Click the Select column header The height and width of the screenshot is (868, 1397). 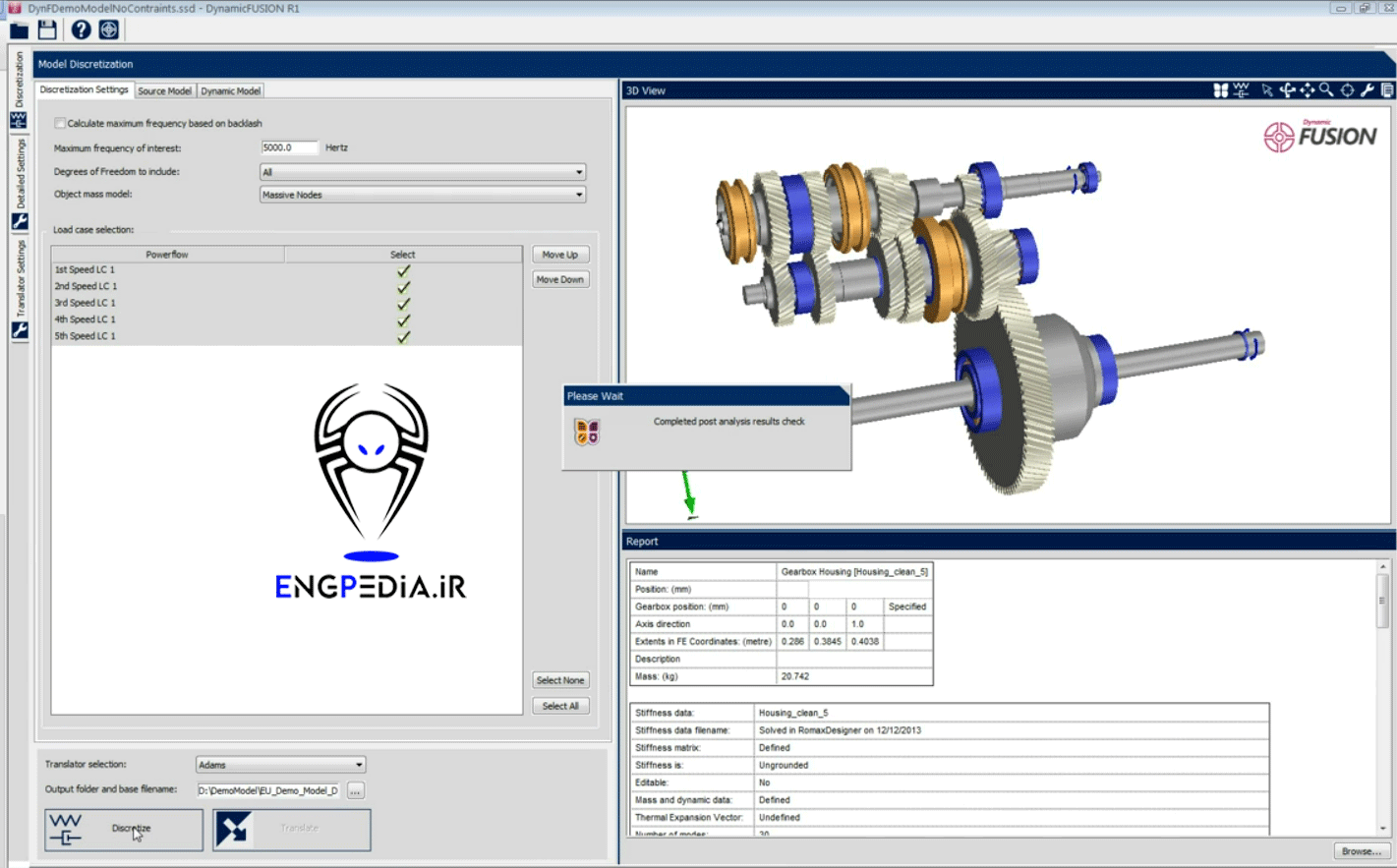pos(403,255)
